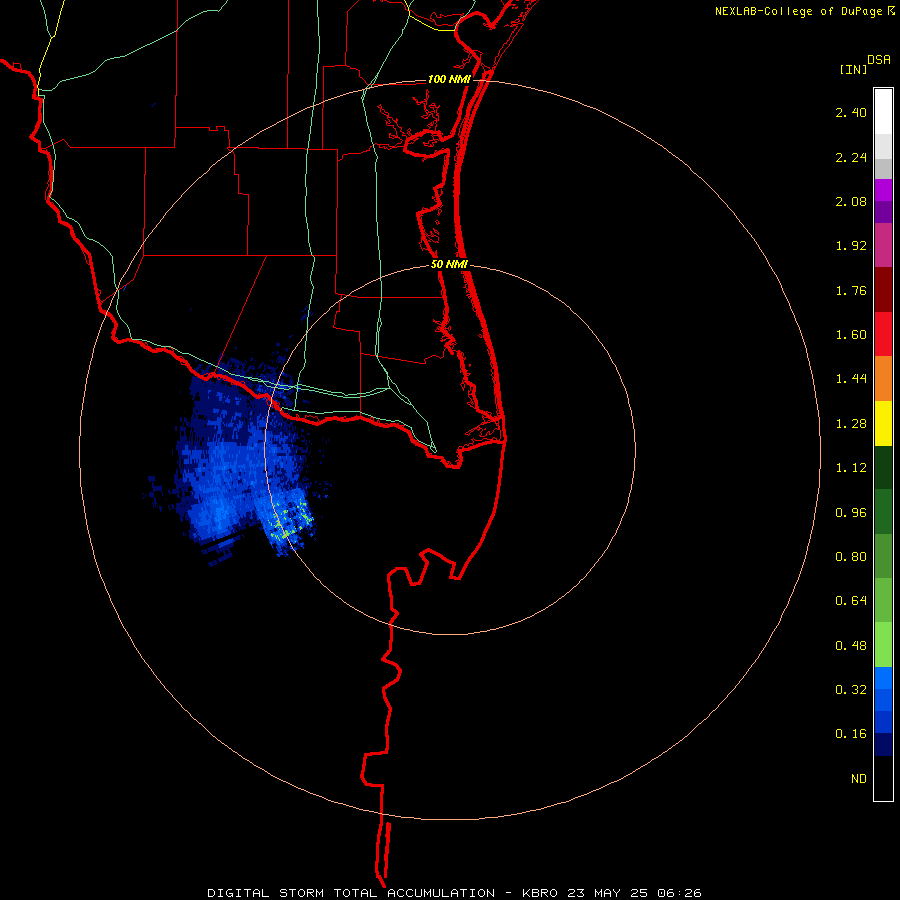Click the 0.80 legend value

[x=851, y=557]
